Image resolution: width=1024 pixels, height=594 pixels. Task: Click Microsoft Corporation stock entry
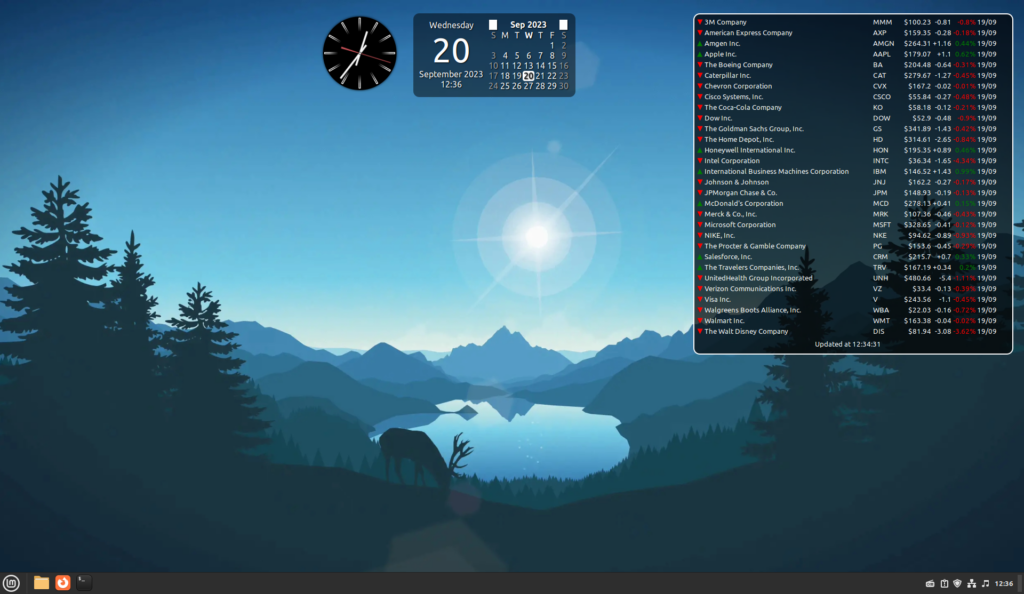coord(739,225)
